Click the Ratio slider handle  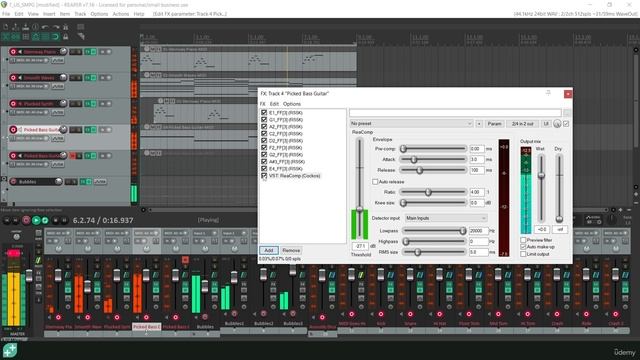428,192
